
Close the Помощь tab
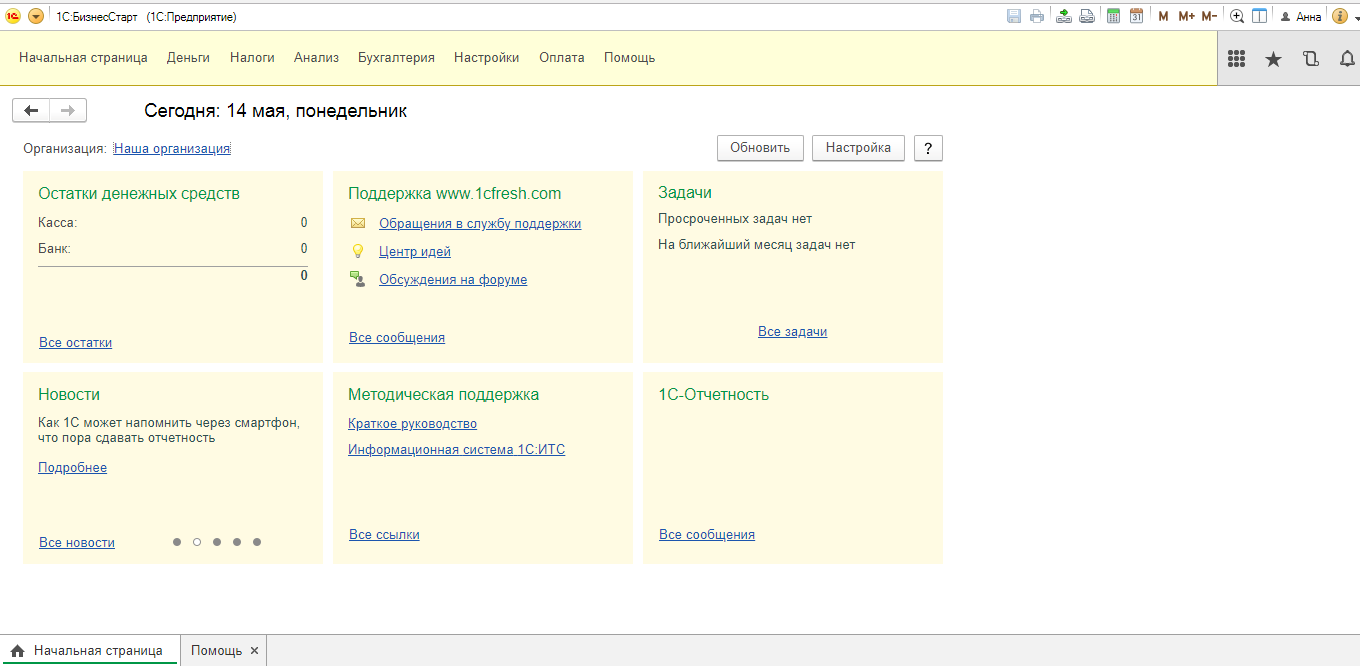pos(254,650)
